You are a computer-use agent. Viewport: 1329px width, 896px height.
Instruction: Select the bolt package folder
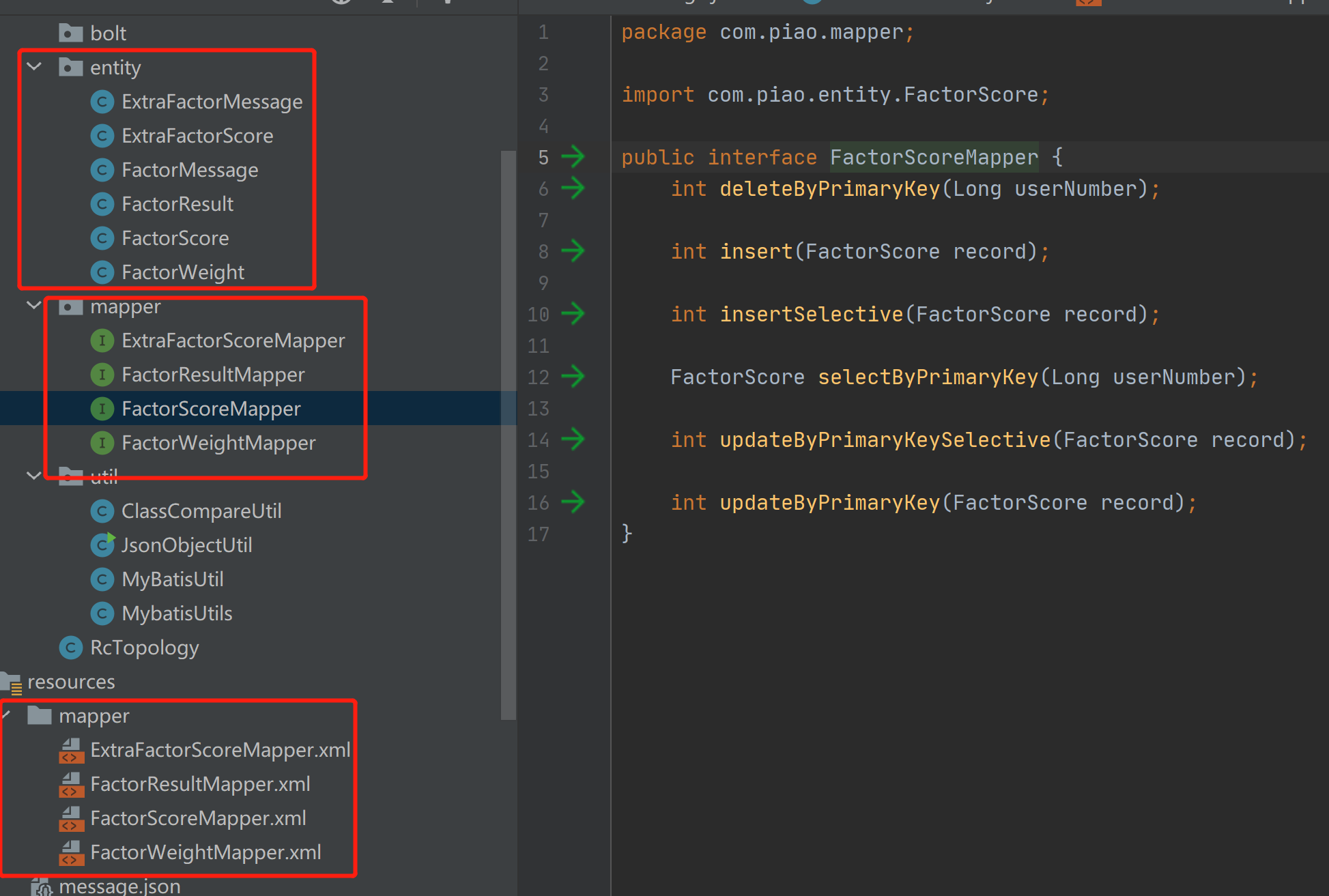click(108, 33)
